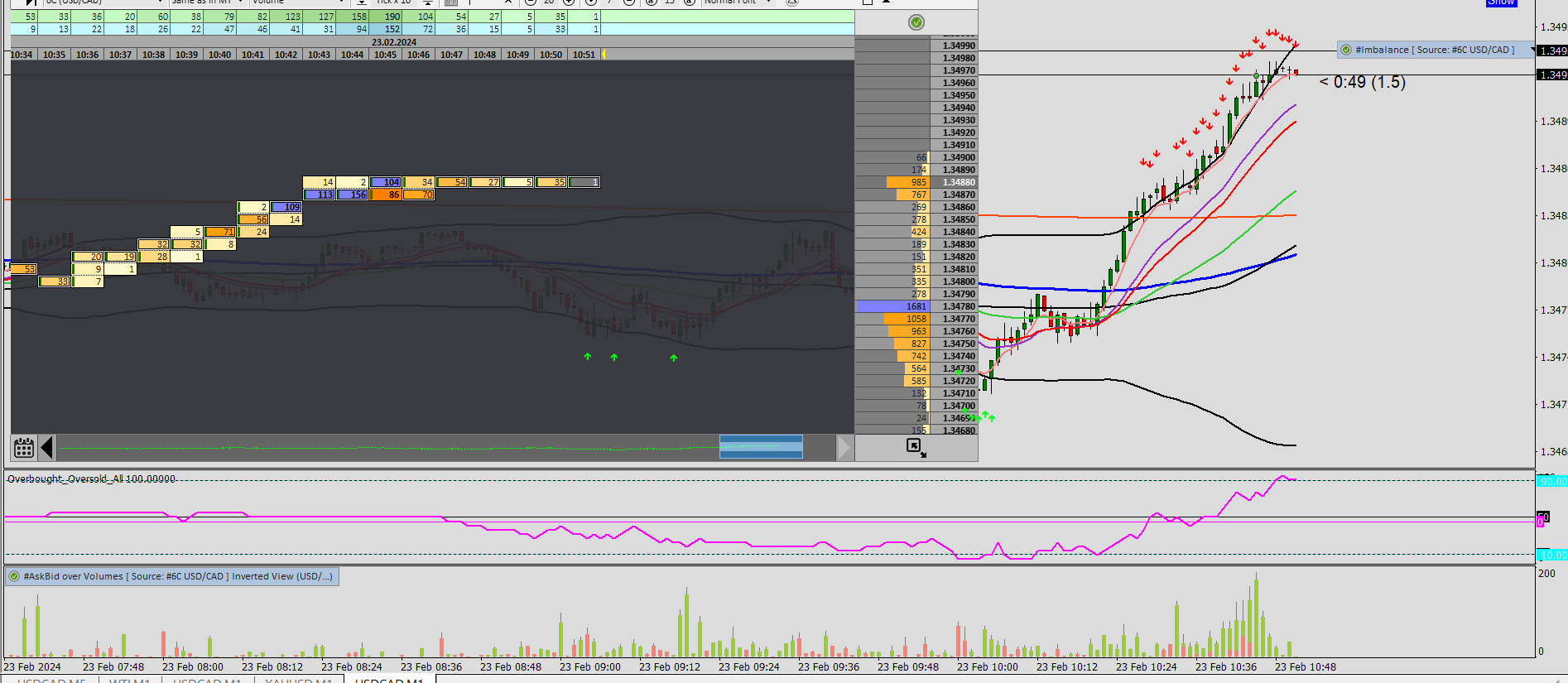The width and height of the screenshot is (1568, 683).
Task: Click the orange 56 footprint cluster cell
Action: [253, 219]
